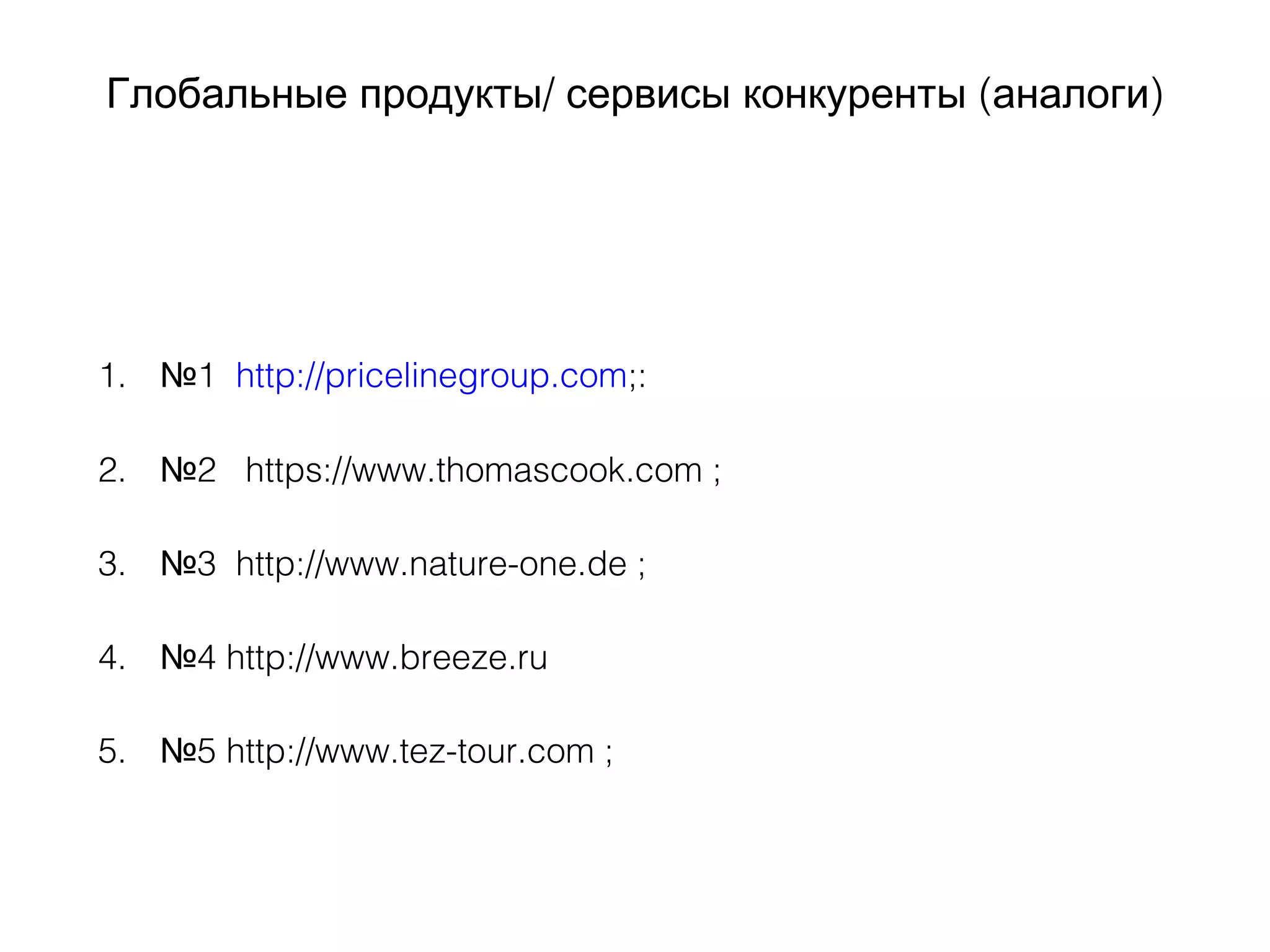Screen dimensions: 1270x952
Task: Click the (аналоги) text in the title
Action: pyautogui.click(x=1071, y=95)
